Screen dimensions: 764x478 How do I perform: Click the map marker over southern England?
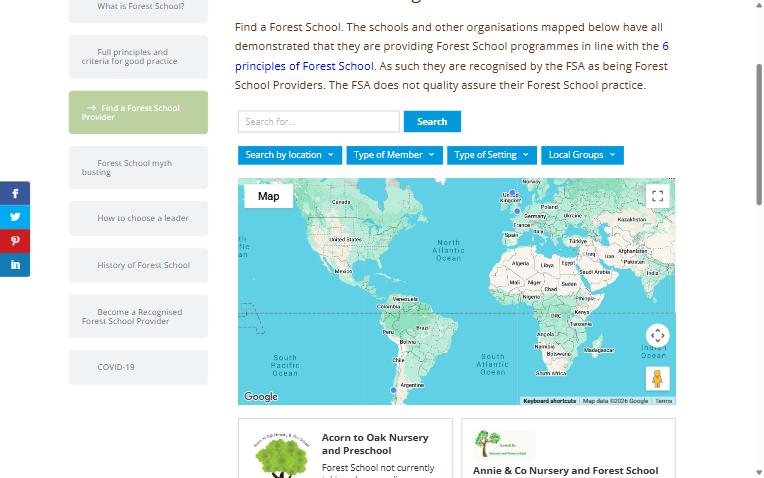coord(517,211)
